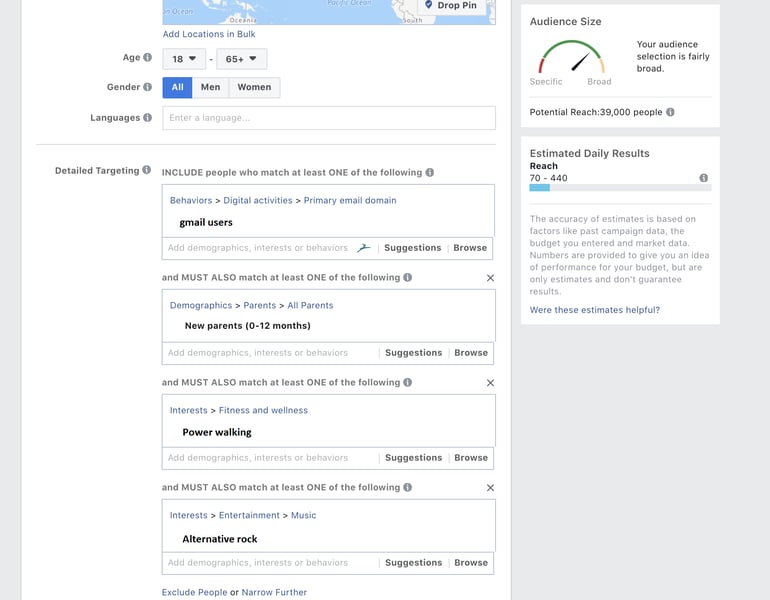This screenshot has width=770, height=600.
Task: Open the maximum age 65+ dropdown
Action: click(242, 59)
